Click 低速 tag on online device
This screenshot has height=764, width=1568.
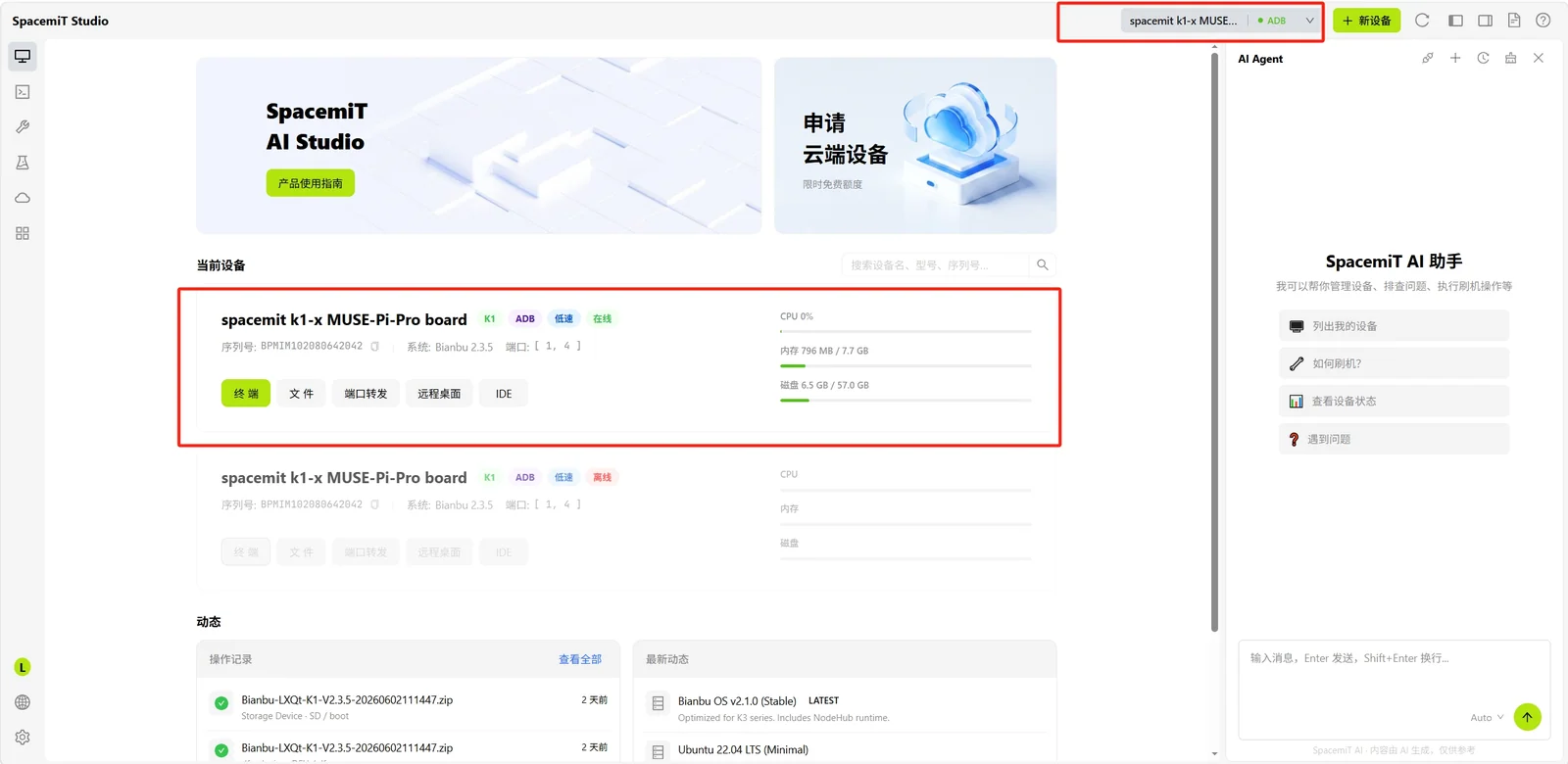point(563,319)
